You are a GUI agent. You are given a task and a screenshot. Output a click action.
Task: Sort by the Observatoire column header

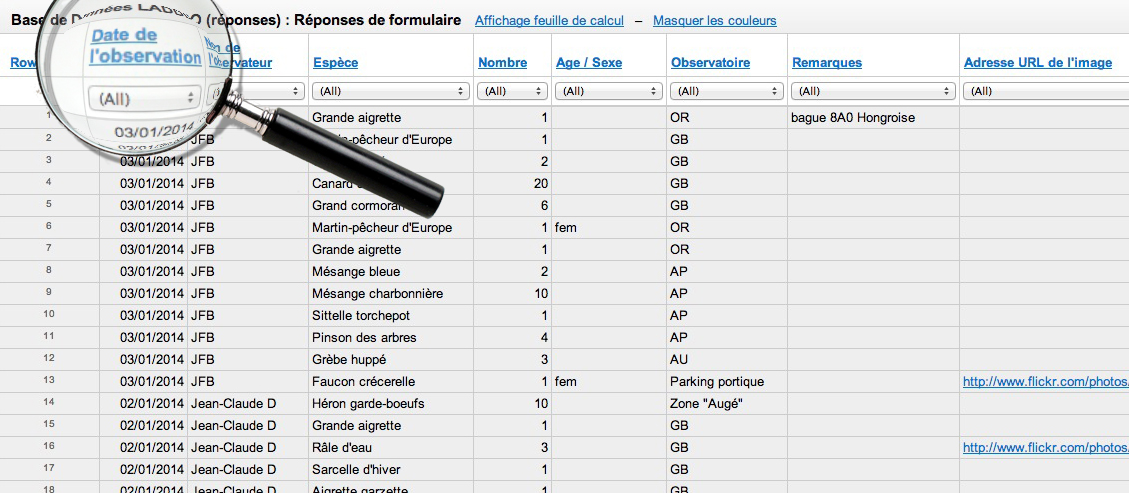710,62
